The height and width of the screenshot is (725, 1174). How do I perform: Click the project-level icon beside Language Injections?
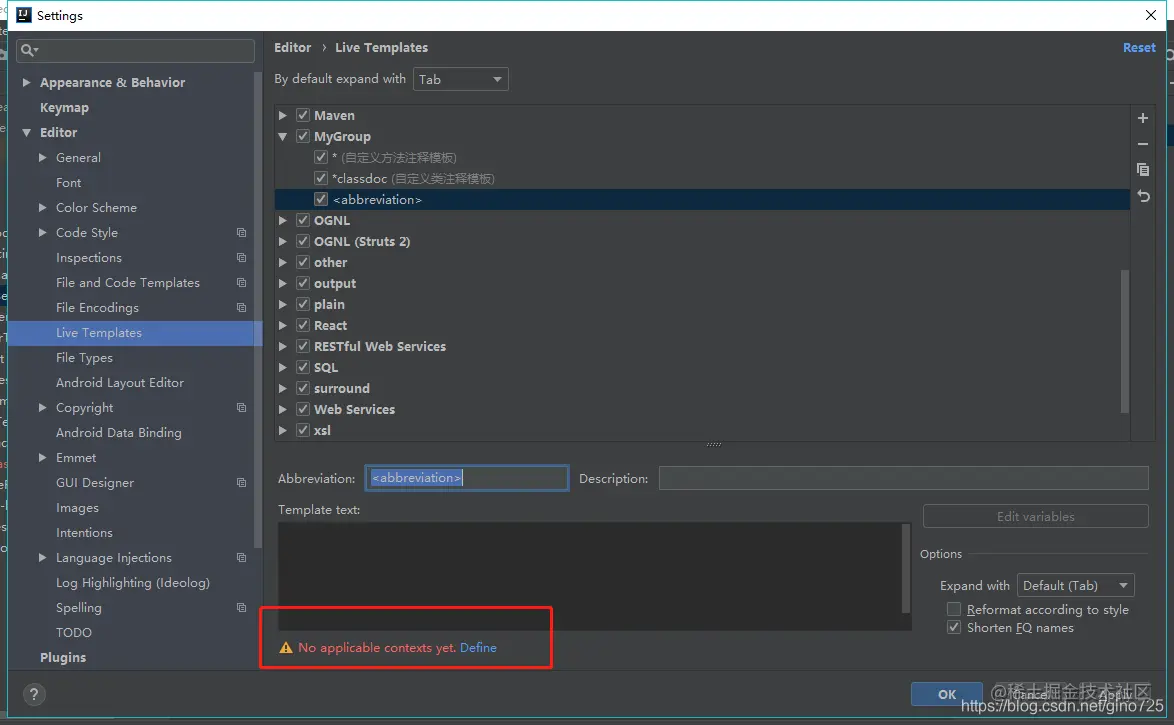tap(241, 557)
